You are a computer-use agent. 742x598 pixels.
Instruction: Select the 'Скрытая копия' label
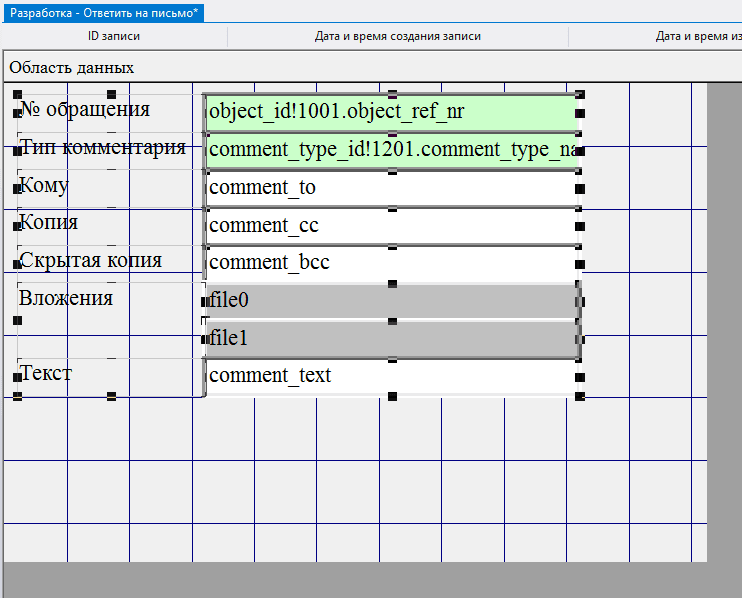click(91, 261)
